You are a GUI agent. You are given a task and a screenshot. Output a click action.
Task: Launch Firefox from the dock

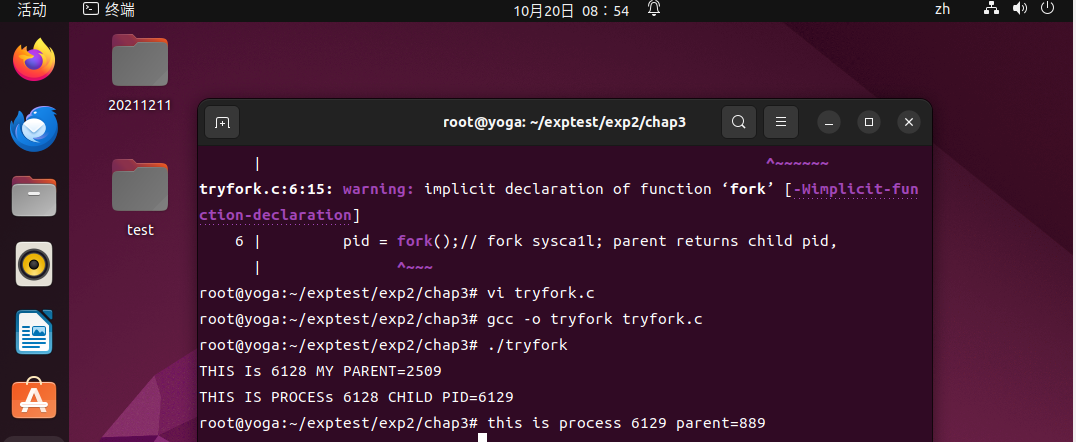coord(34,60)
